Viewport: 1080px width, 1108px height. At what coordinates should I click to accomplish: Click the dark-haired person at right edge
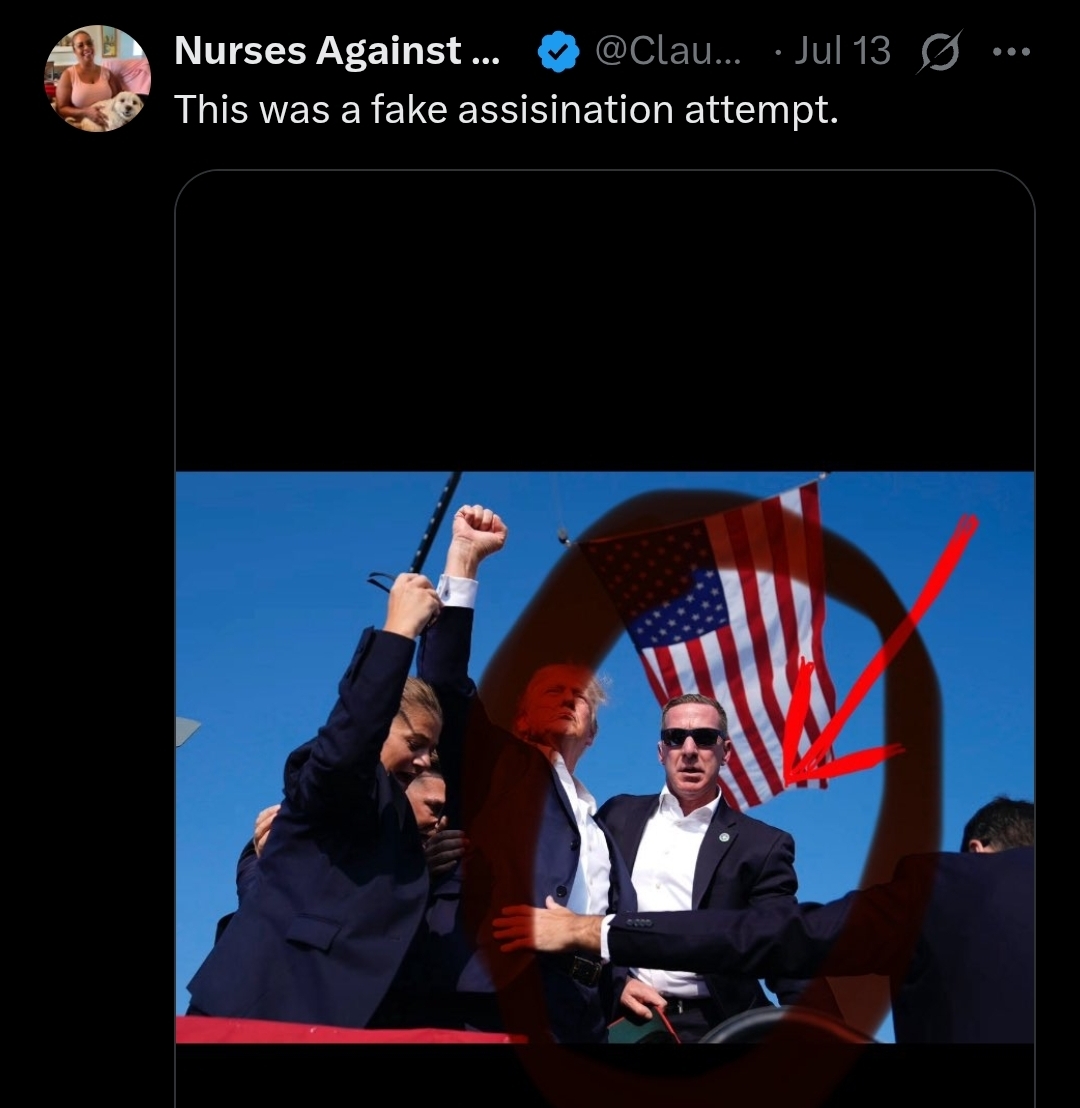[990, 919]
